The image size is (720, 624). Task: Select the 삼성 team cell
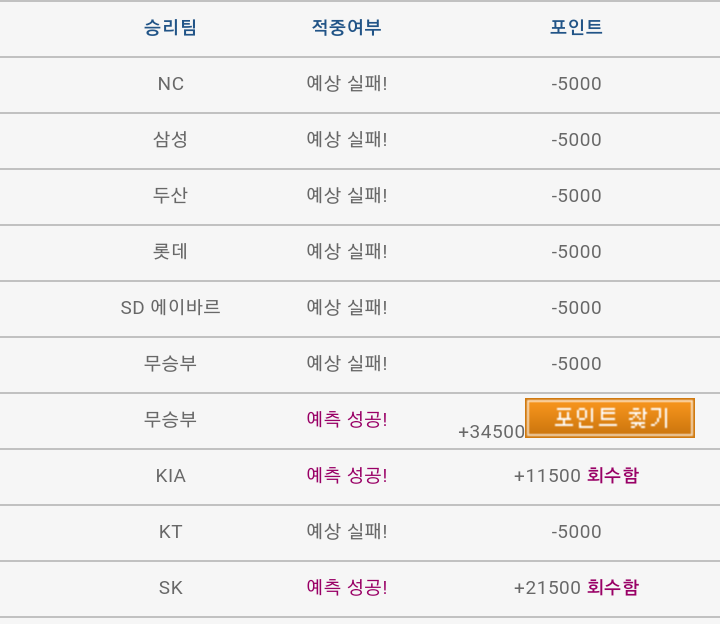click(x=170, y=140)
